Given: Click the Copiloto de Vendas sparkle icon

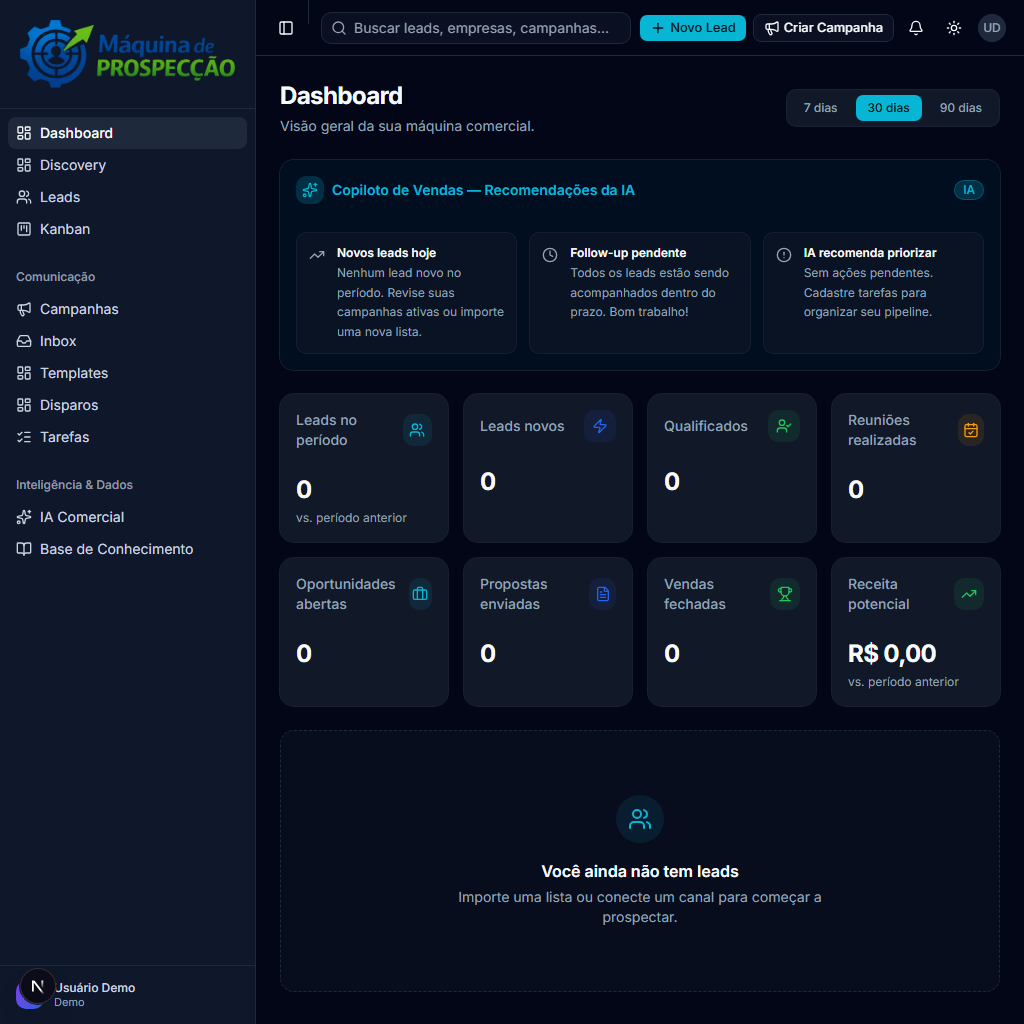Looking at the screenshot, I should point(310,190).
